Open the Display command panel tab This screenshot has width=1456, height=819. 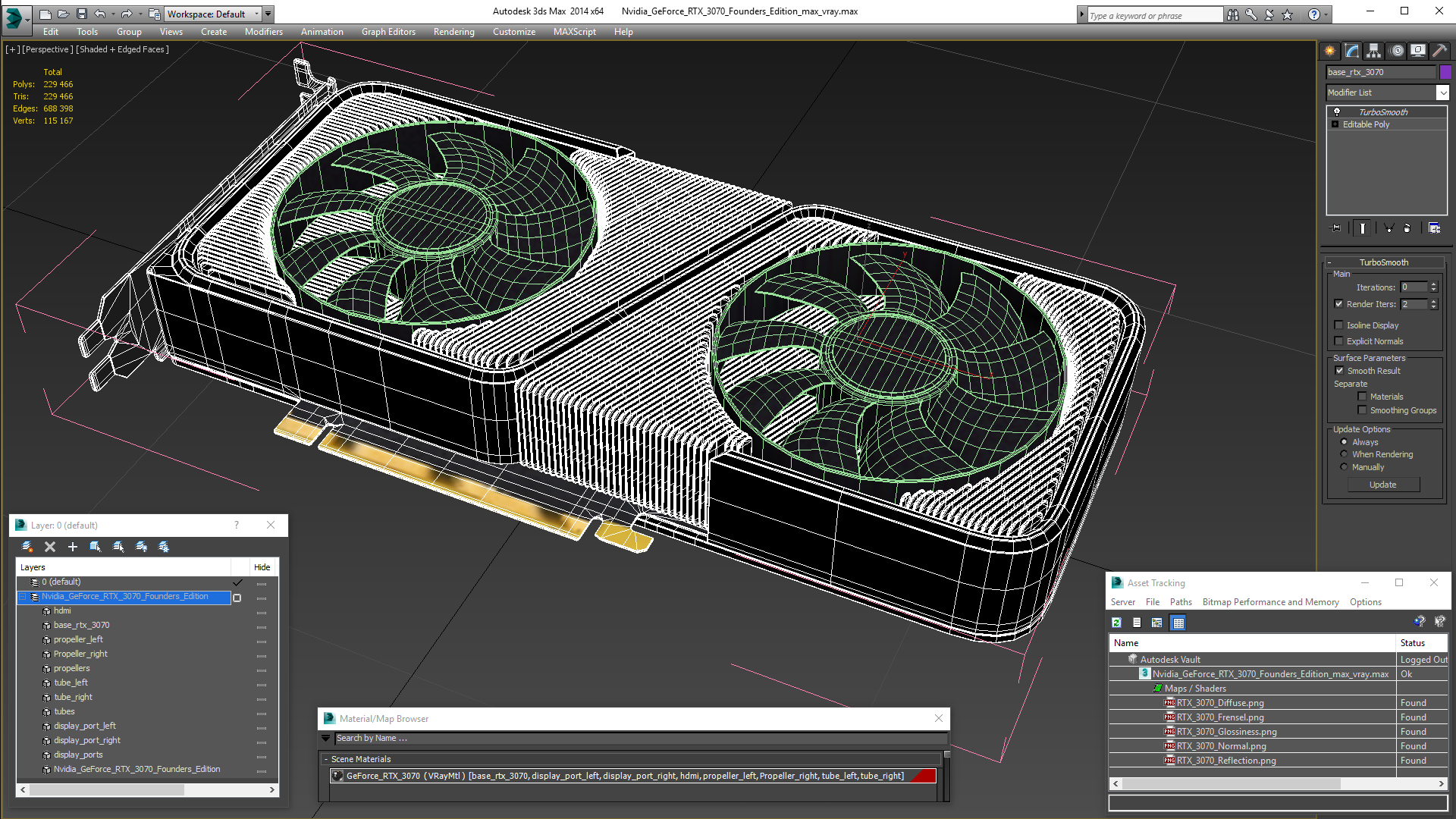pos(1418,51)
